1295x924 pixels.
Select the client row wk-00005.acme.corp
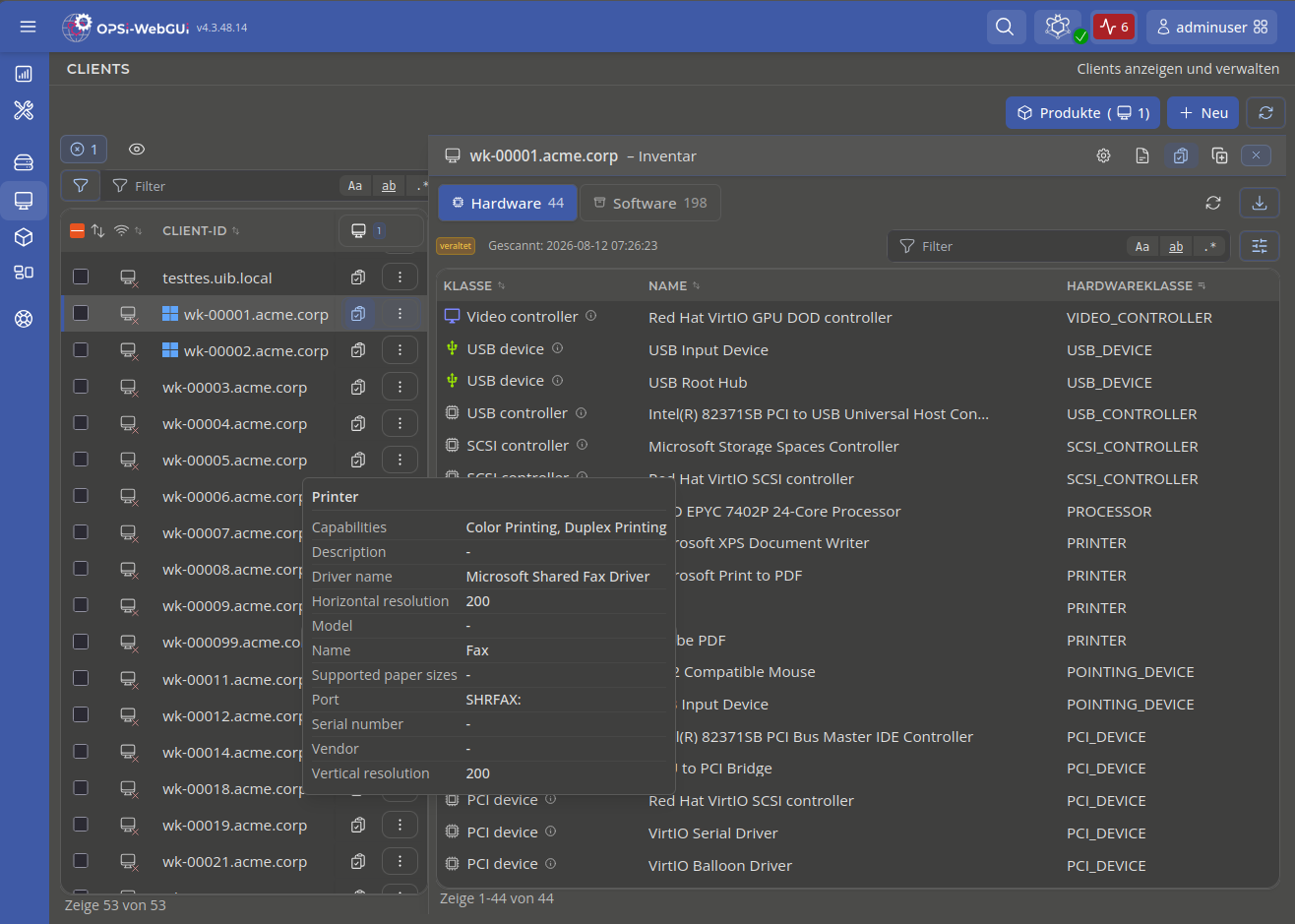click(244, 460)
